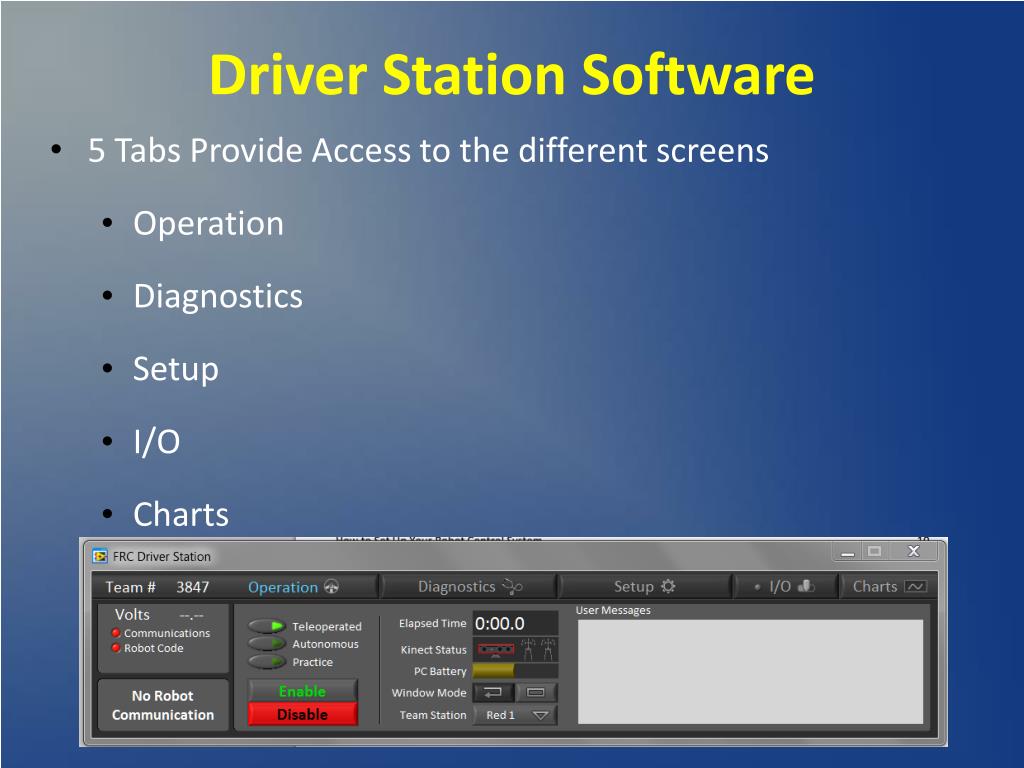Click the slide bullet "Operation"

click(208, 224)
